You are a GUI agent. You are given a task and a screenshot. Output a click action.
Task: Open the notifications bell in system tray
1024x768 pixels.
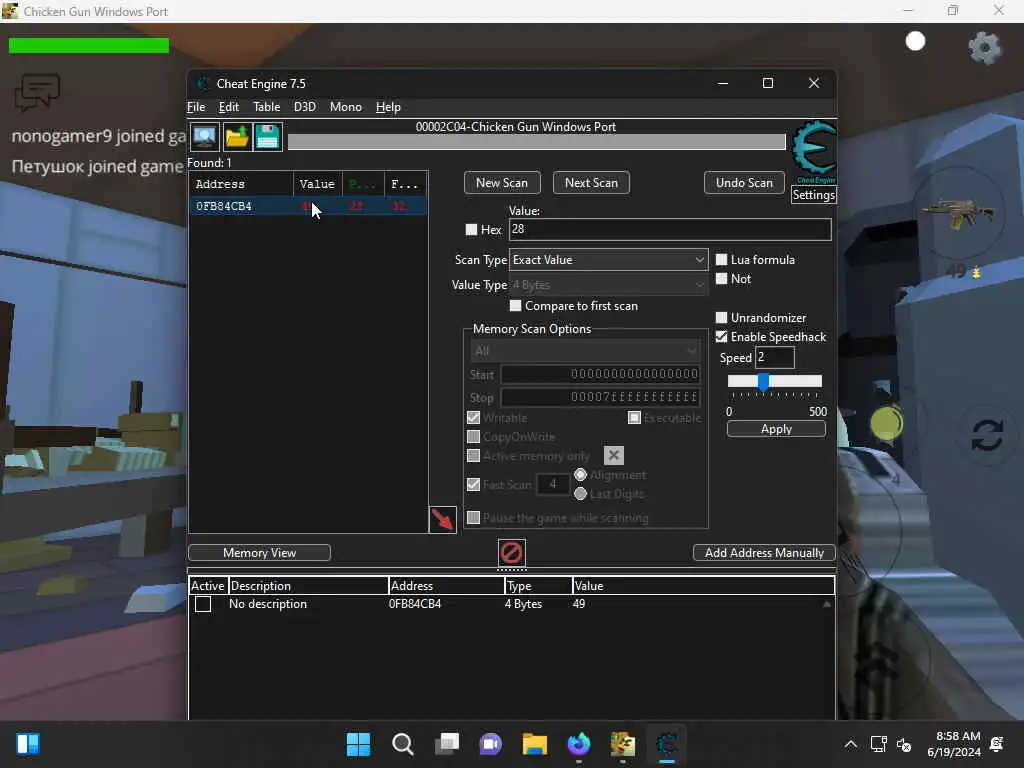pos(997,744)
